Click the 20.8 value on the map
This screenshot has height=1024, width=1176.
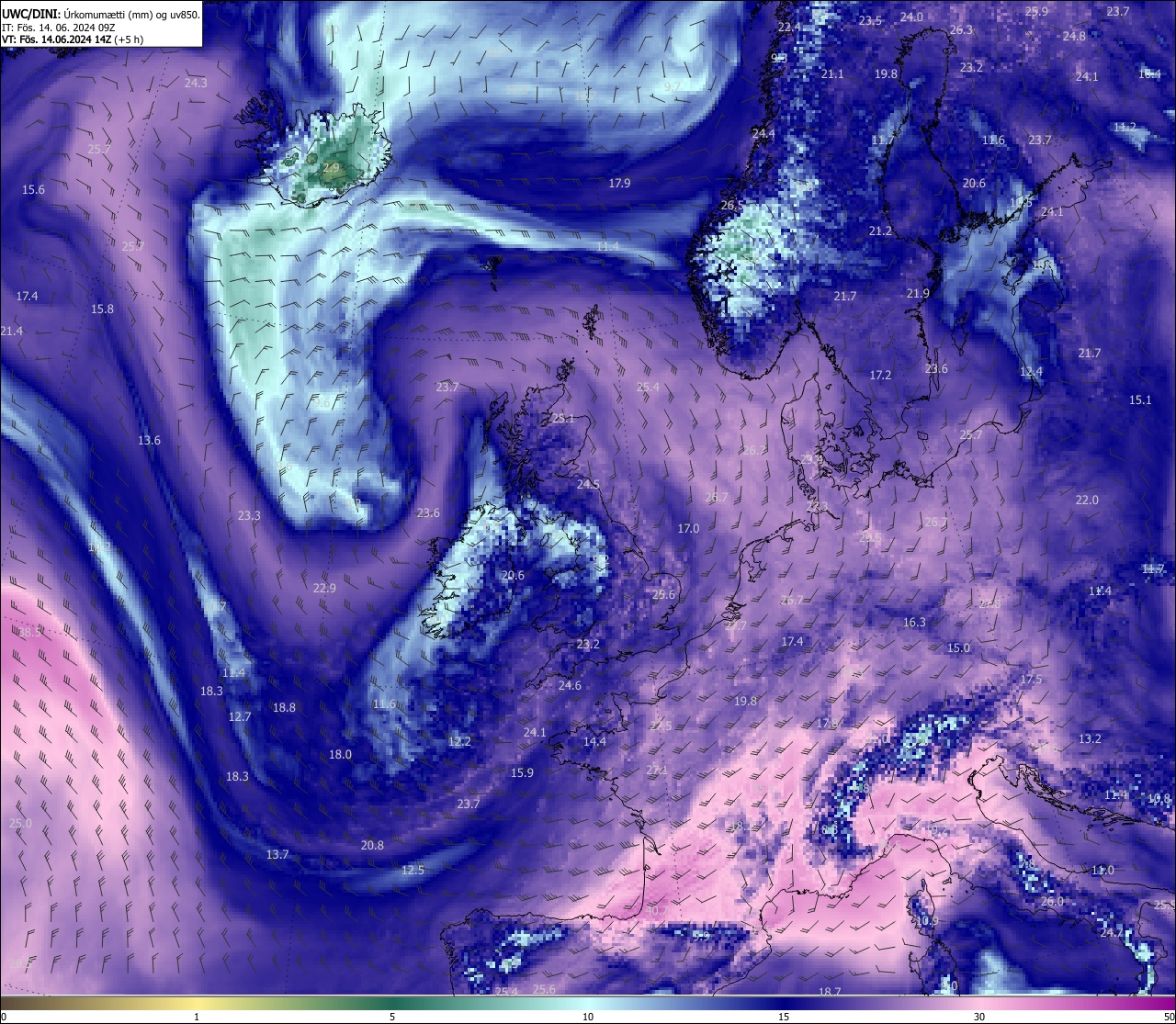point(372,845)
